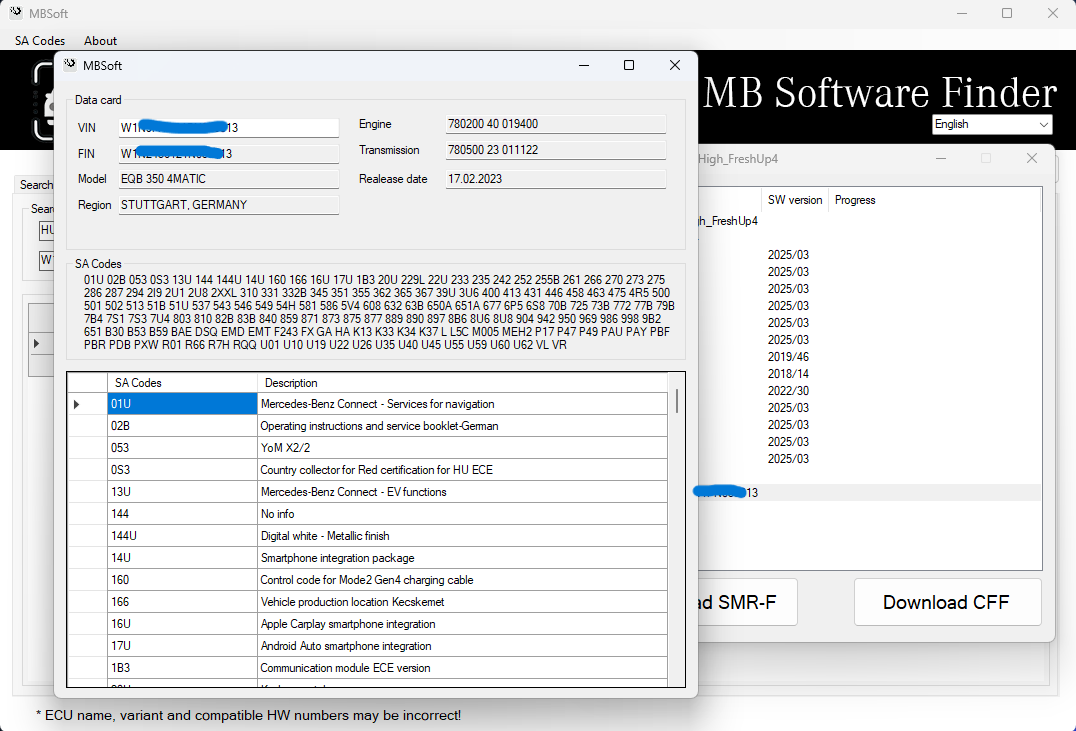Open the SA Codes menu
This screenshot has width=1076, height=731.
(x=40, y=41)
